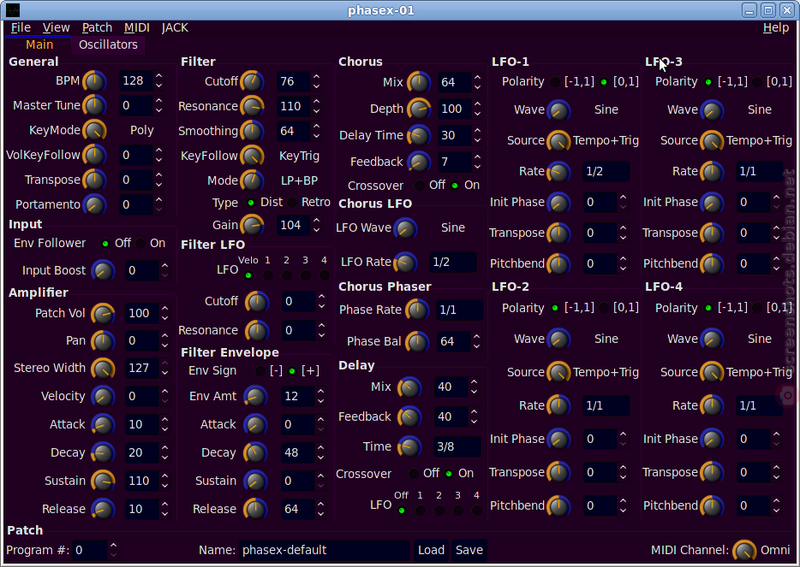Click the Delay Time knob showing 3/8
This screenshot has width=800, height=567.
(409, 447)
